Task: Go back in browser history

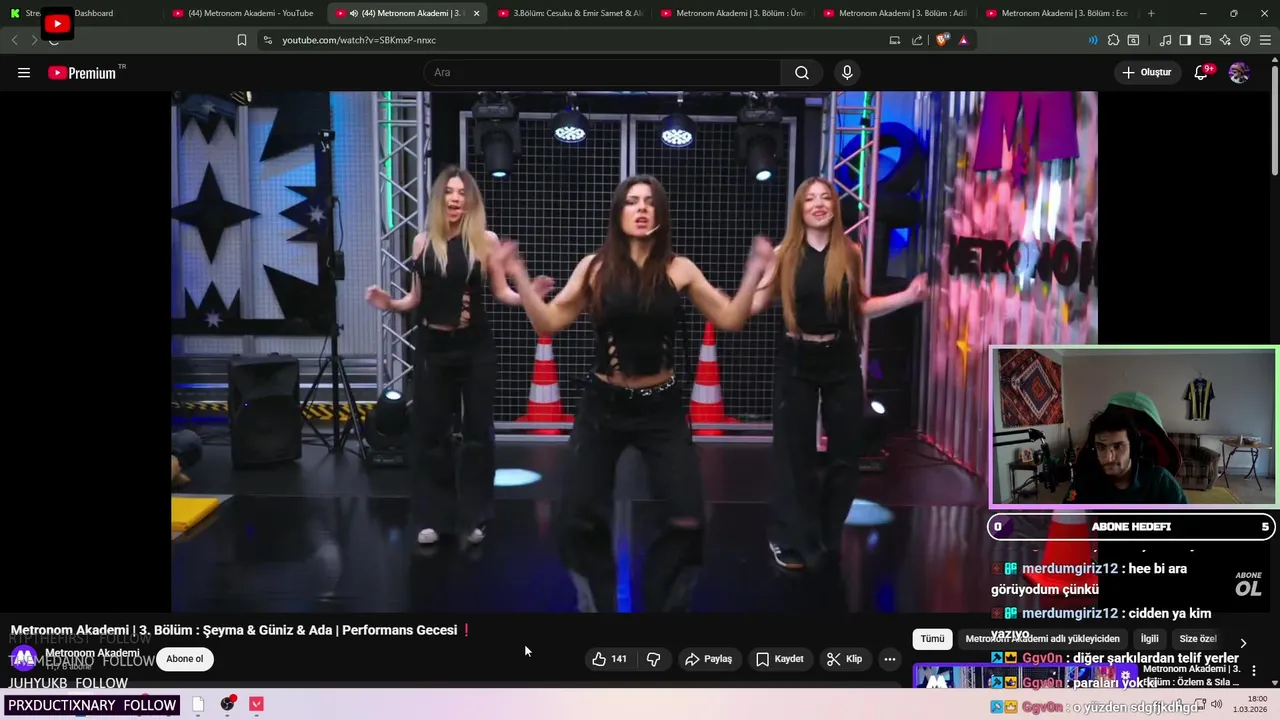Action: (x=14, y=40)
